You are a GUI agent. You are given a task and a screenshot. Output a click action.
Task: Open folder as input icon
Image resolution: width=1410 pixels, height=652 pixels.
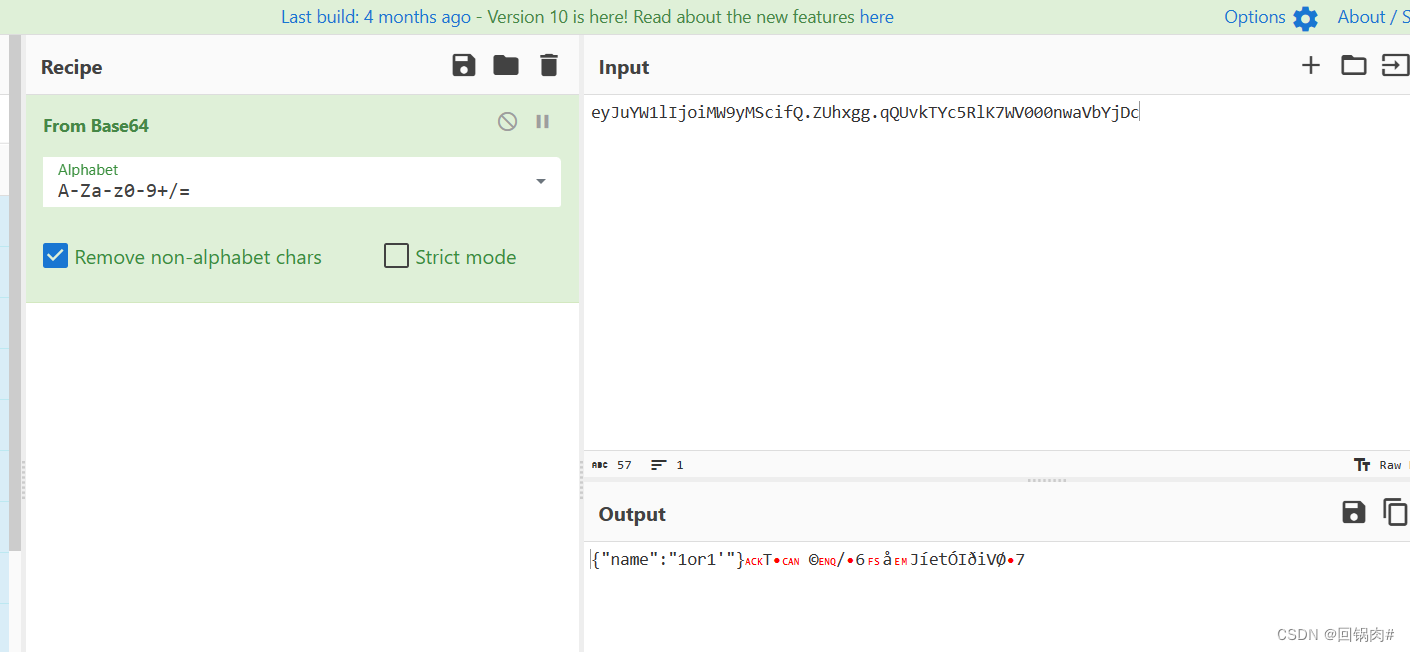[1354, 66]
